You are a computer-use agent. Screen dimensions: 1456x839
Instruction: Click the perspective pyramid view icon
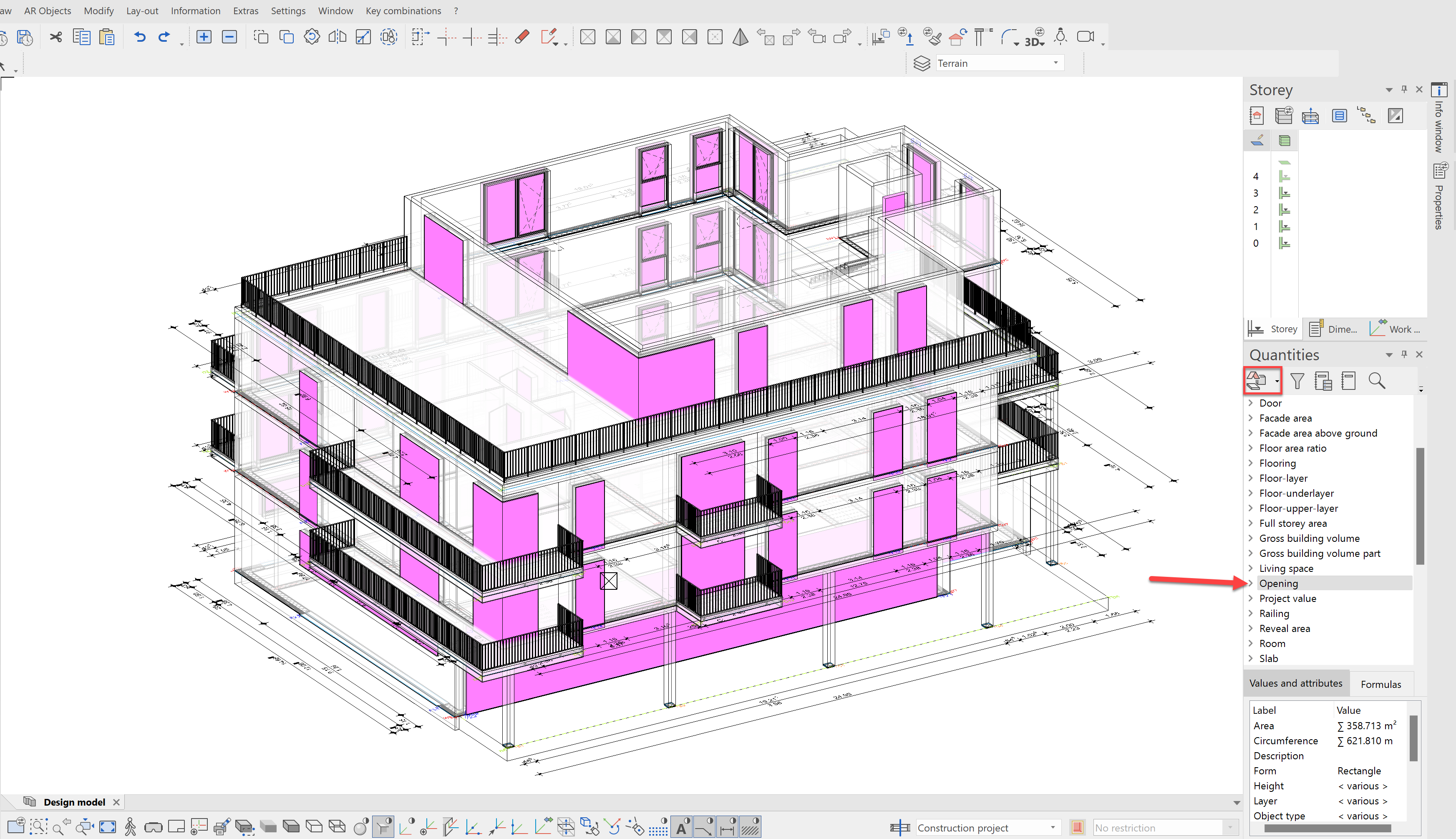pos(740,38)
